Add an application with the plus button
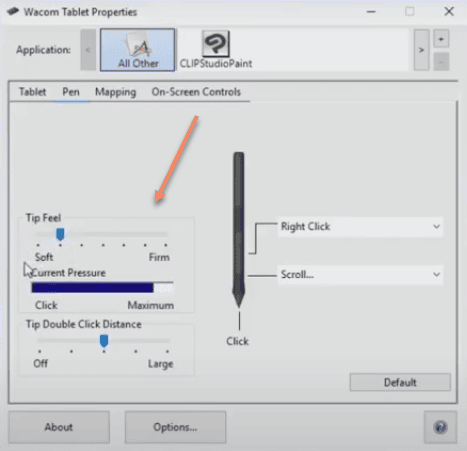The width and height of the screenshot is (467, 451). [441, 39]
